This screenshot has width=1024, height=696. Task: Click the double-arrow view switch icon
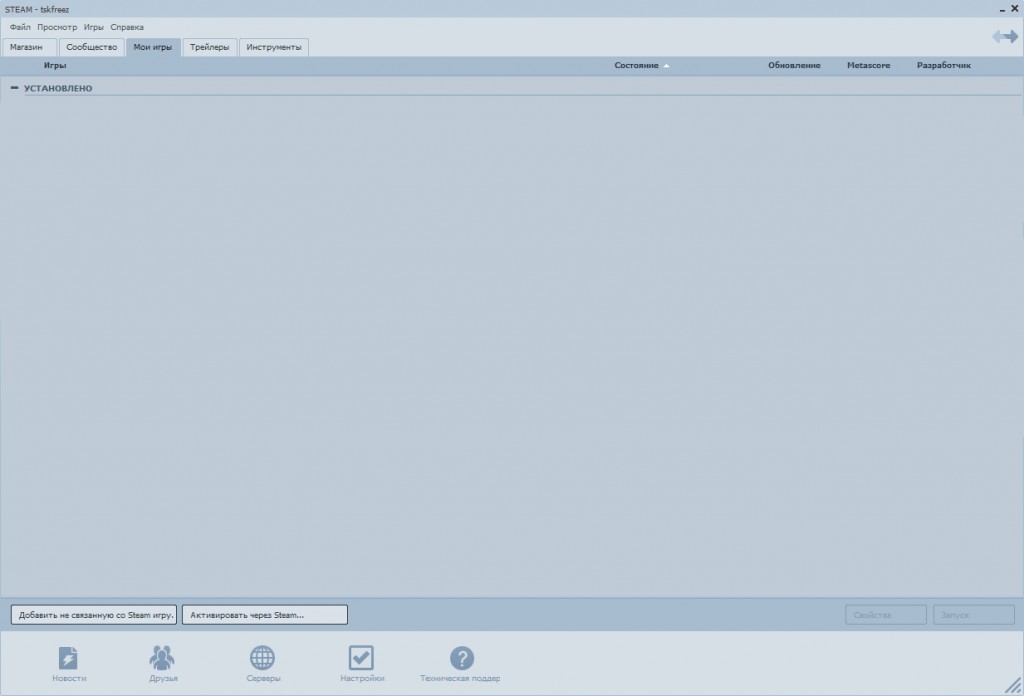pos(1004,37)
